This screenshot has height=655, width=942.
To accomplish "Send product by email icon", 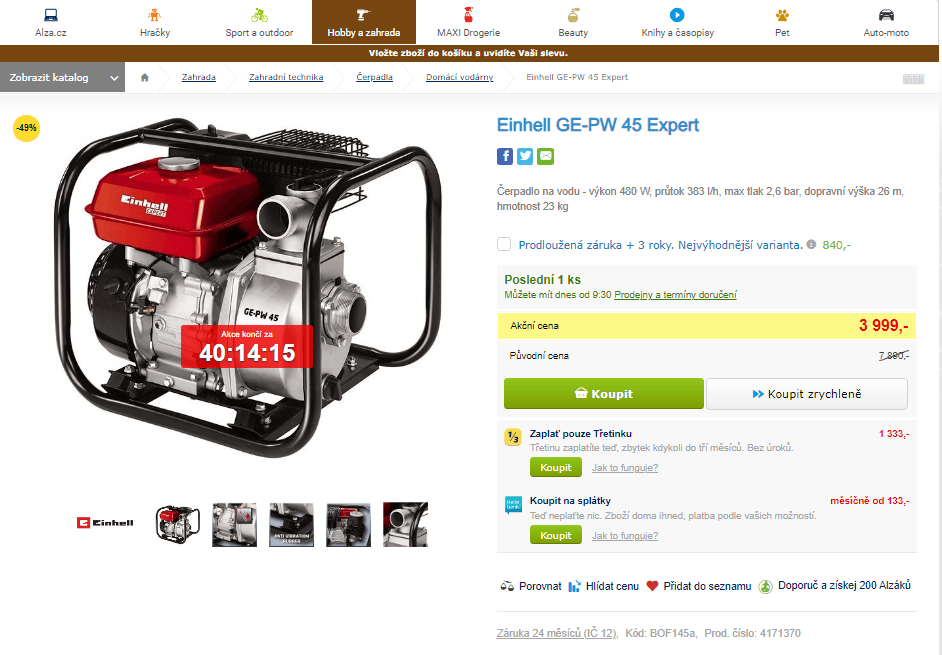I will [x=545, y=156].
